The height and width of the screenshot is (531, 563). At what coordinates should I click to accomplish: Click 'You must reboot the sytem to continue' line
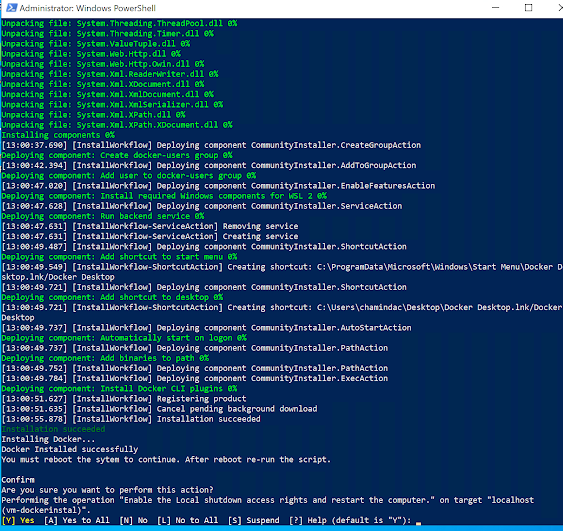click(166, 460)
